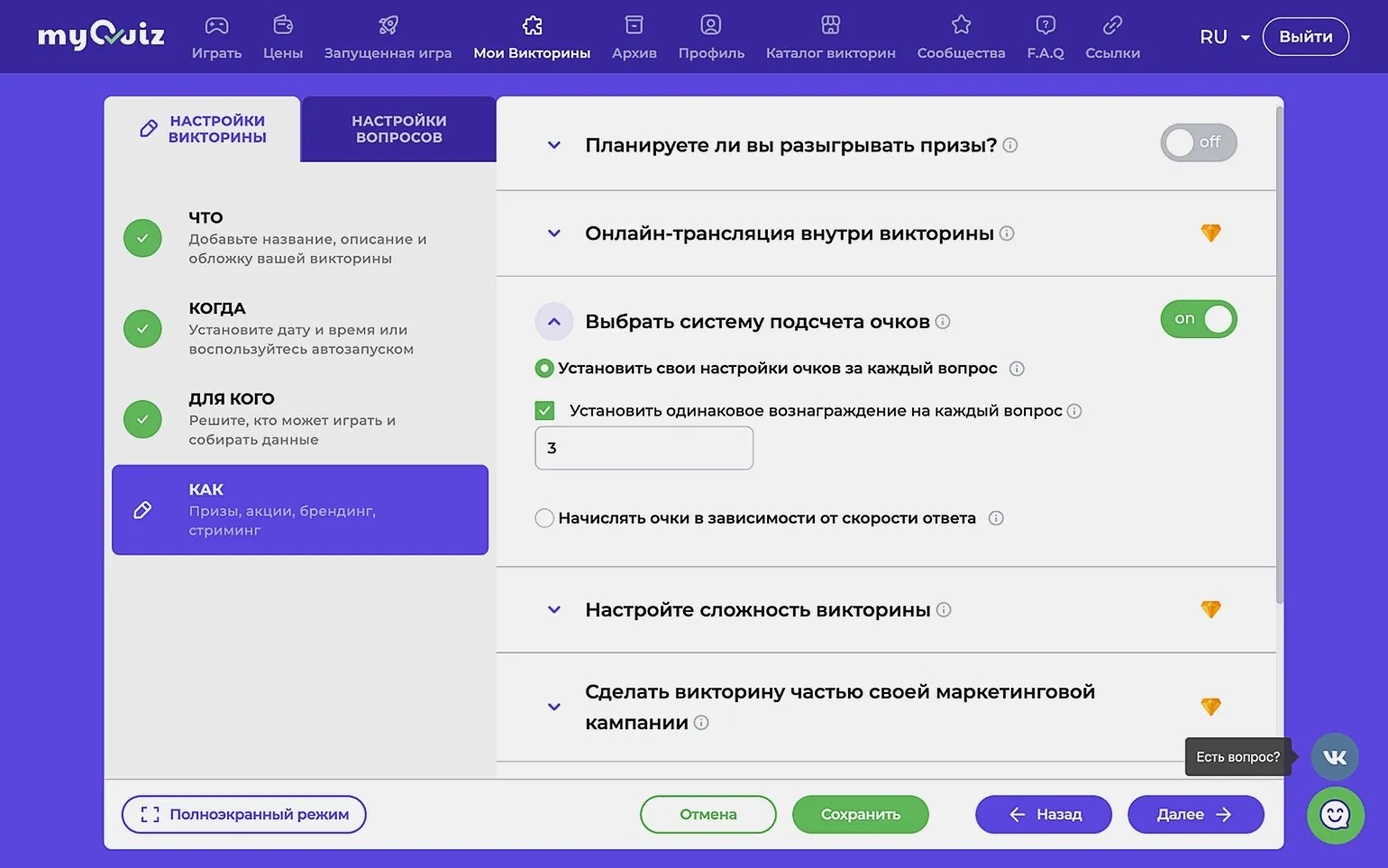Viewport: 1388px width, 868px height.
Task: Click info icon next to Выбрать систему подсчета очков
Action: click(x=943, y=322)
